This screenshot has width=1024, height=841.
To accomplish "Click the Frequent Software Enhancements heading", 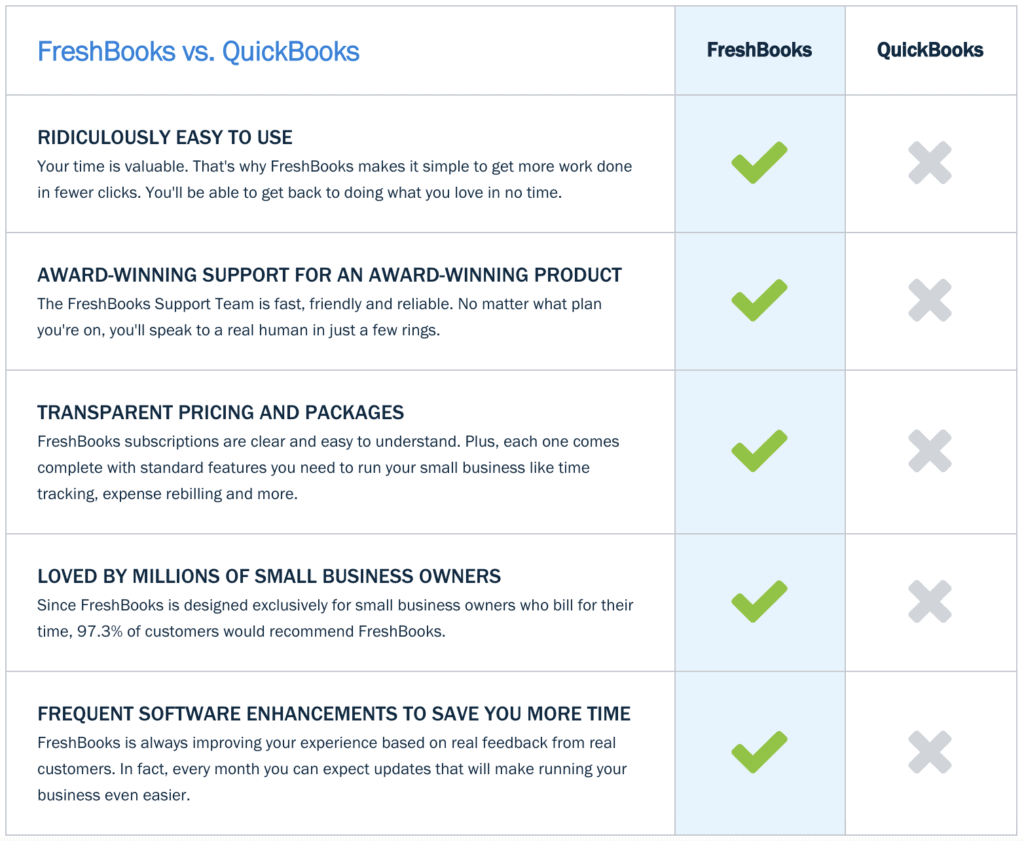I will pos(334,714).
